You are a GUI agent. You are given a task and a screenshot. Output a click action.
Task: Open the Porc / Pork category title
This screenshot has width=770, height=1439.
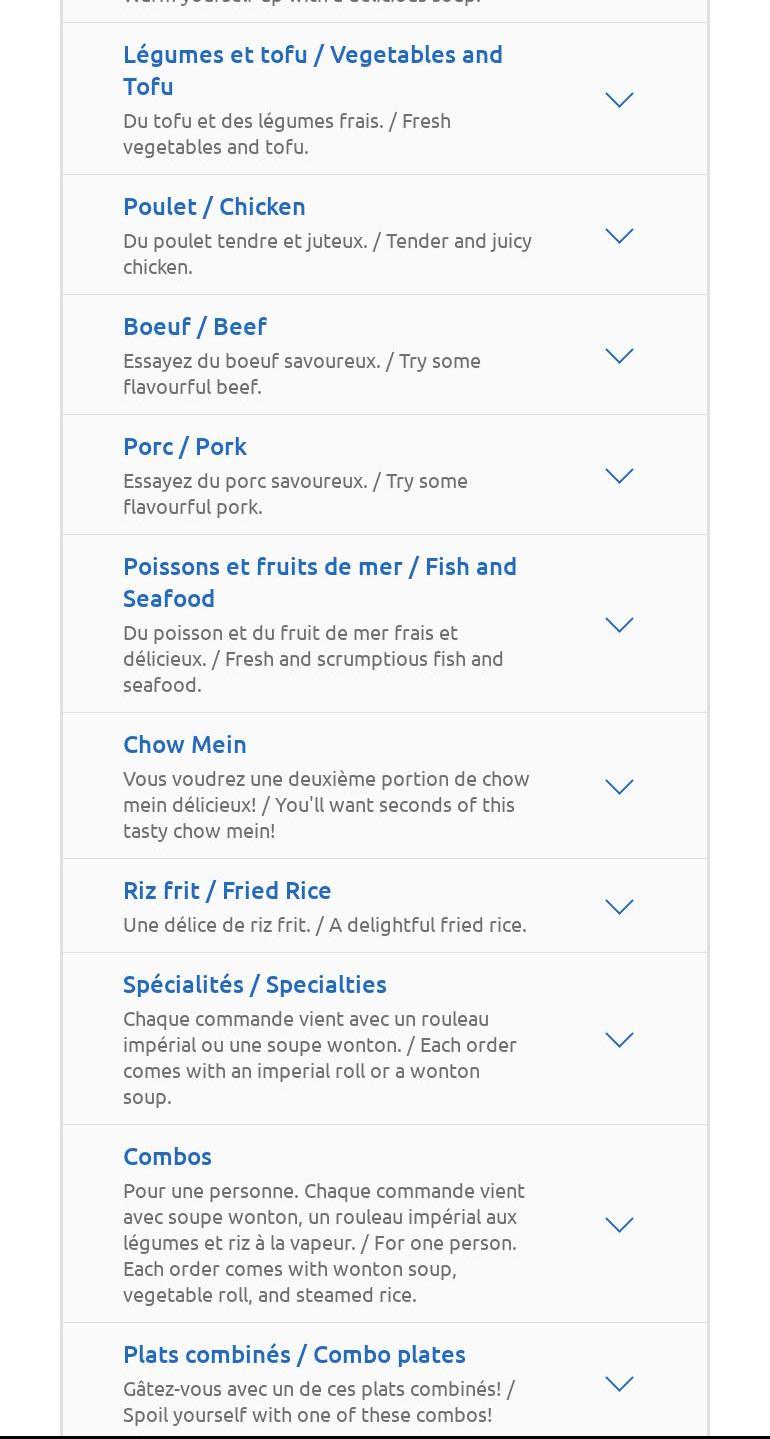(x=185, y=447)
